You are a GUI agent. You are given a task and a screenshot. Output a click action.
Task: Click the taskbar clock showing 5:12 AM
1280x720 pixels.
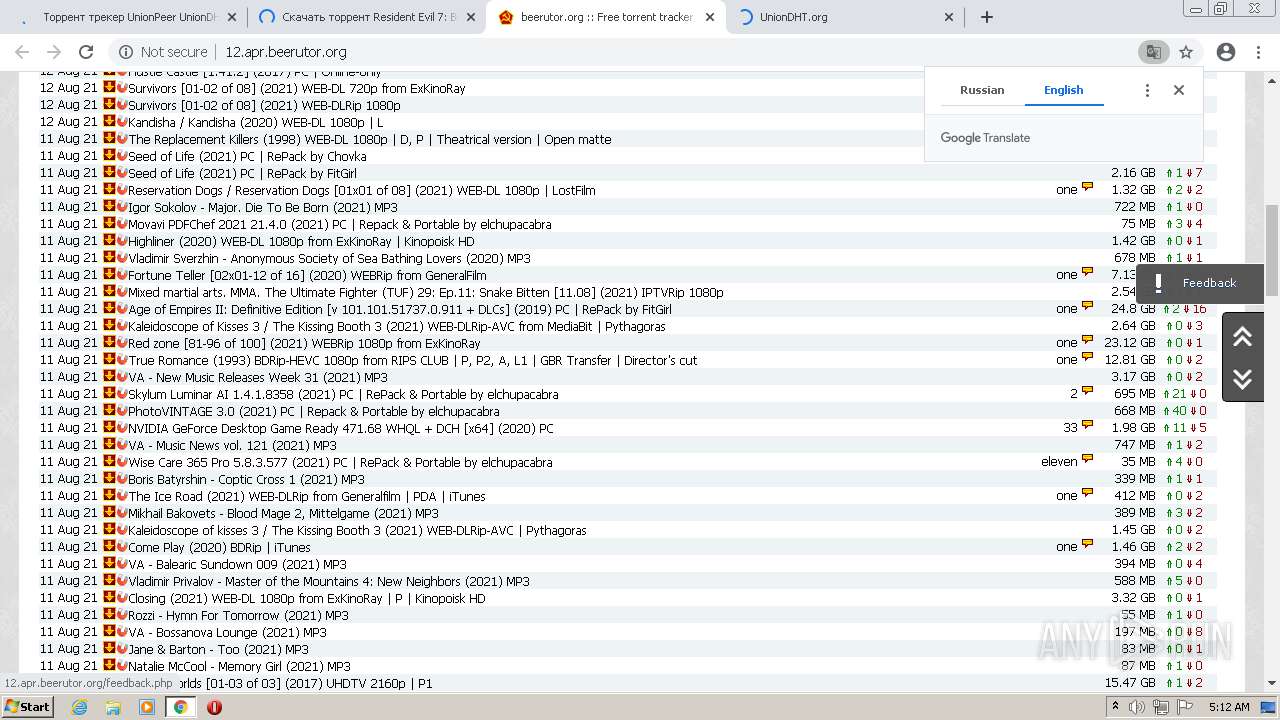point(1229,707)
